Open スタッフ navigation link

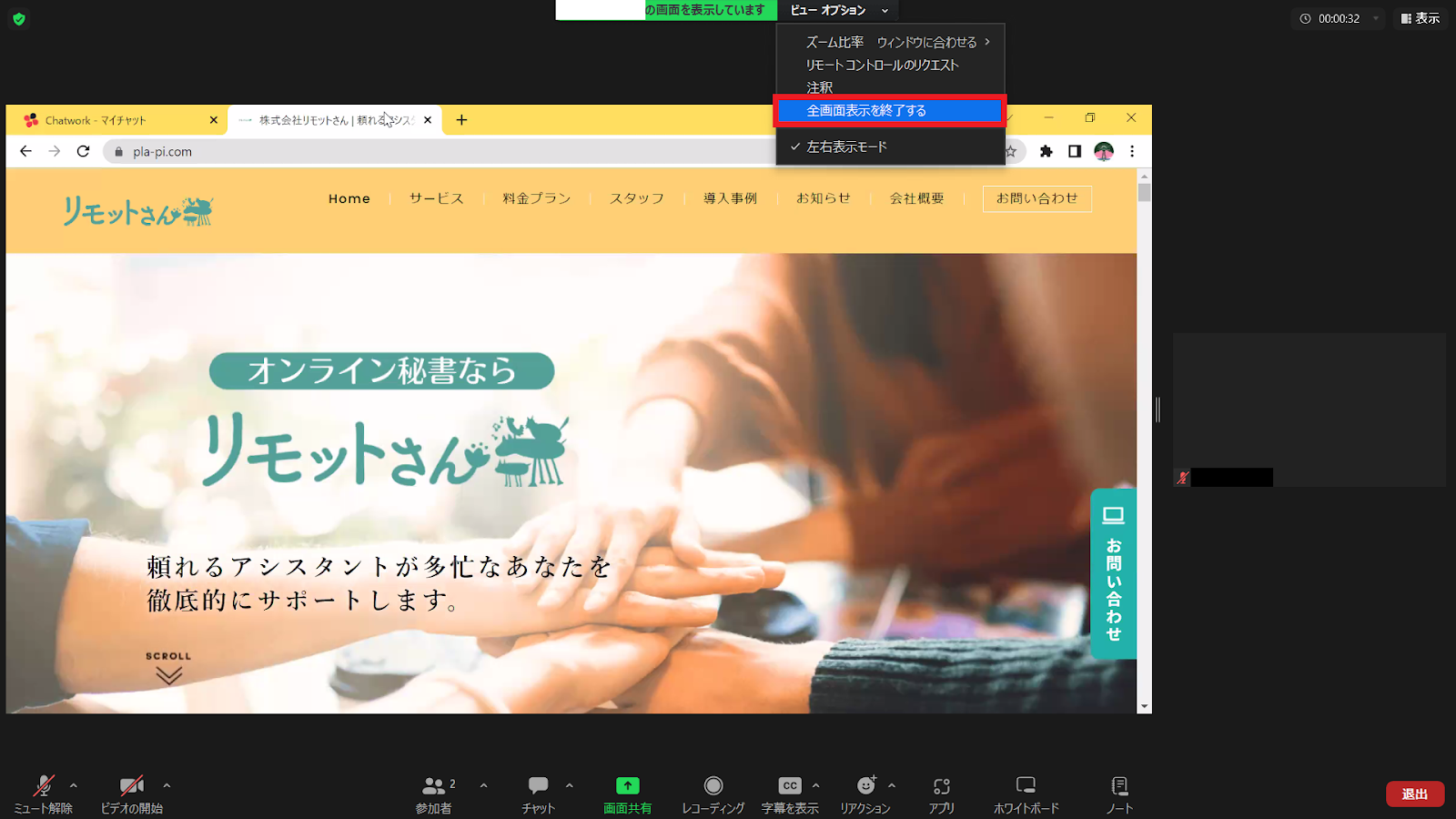point(637,198)
